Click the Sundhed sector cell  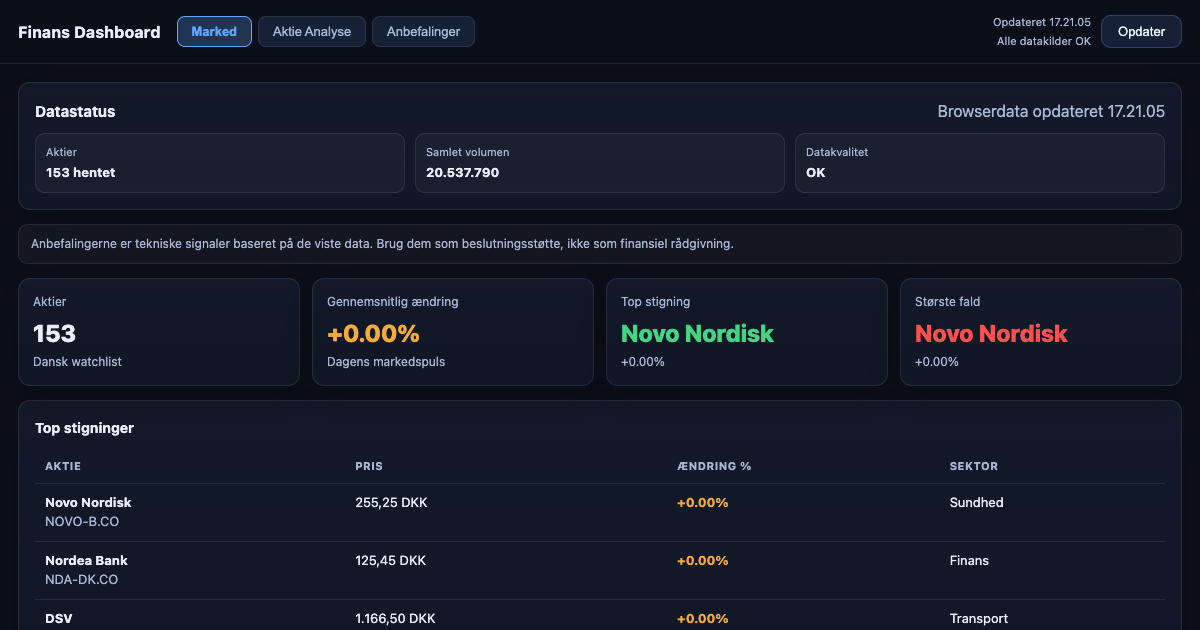point(976,503)
